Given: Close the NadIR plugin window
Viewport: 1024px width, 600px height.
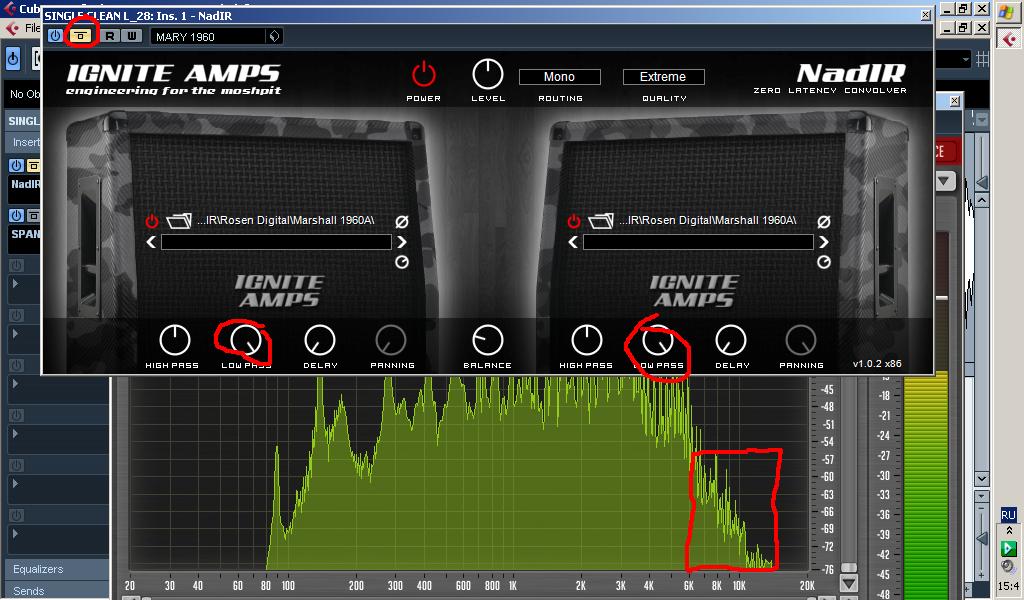Looking at the screenshot, I should click(x=925, y=15).
